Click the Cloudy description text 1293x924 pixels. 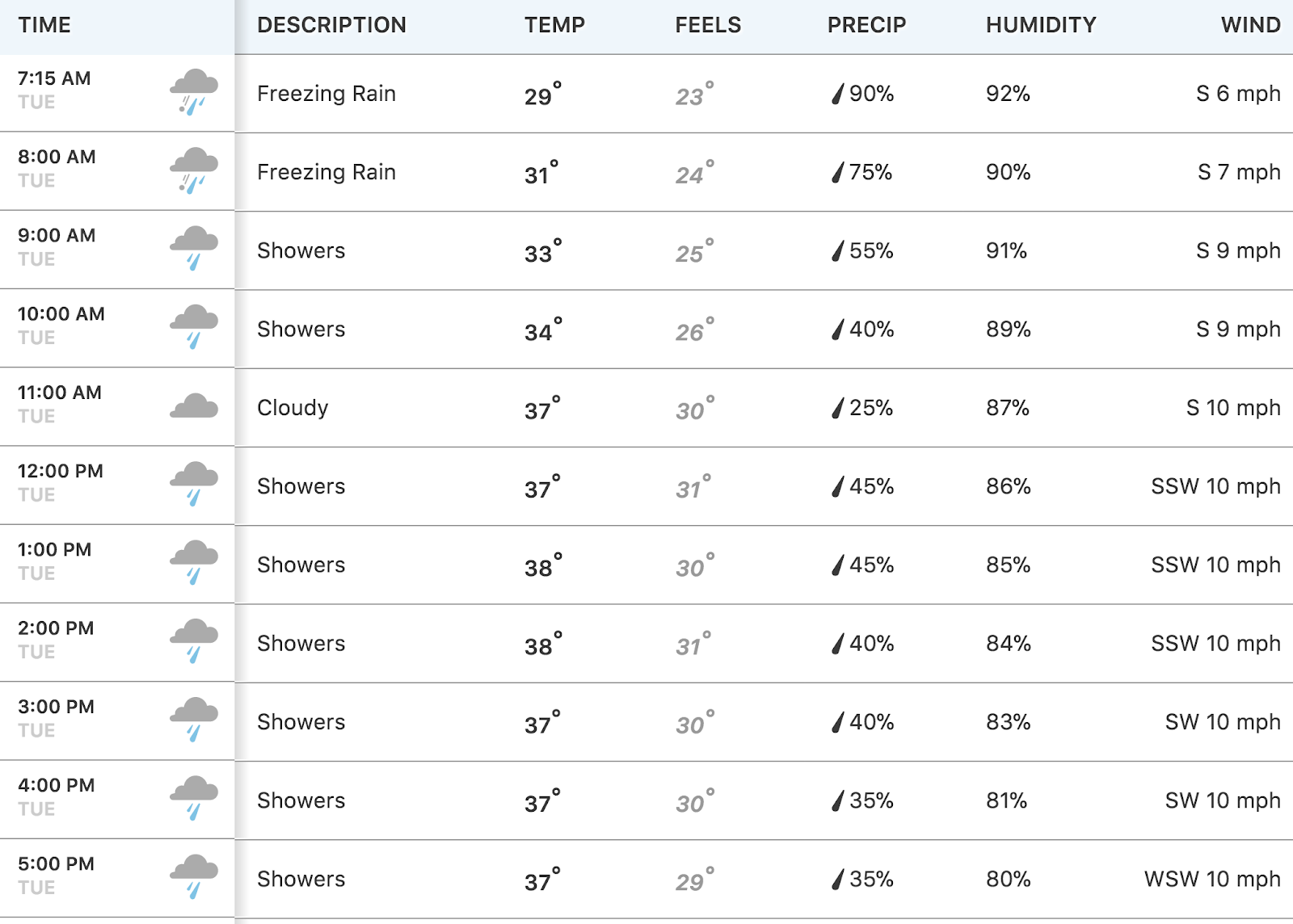coord(293,408)
